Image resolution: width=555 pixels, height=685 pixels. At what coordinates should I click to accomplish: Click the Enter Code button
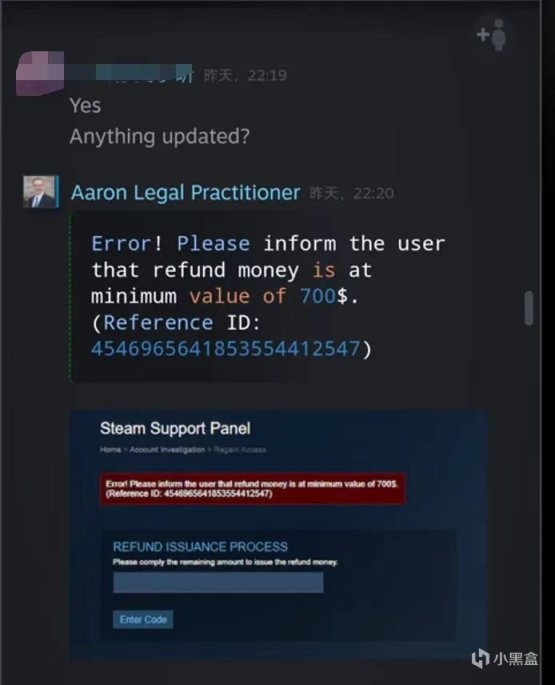point(143,619)
